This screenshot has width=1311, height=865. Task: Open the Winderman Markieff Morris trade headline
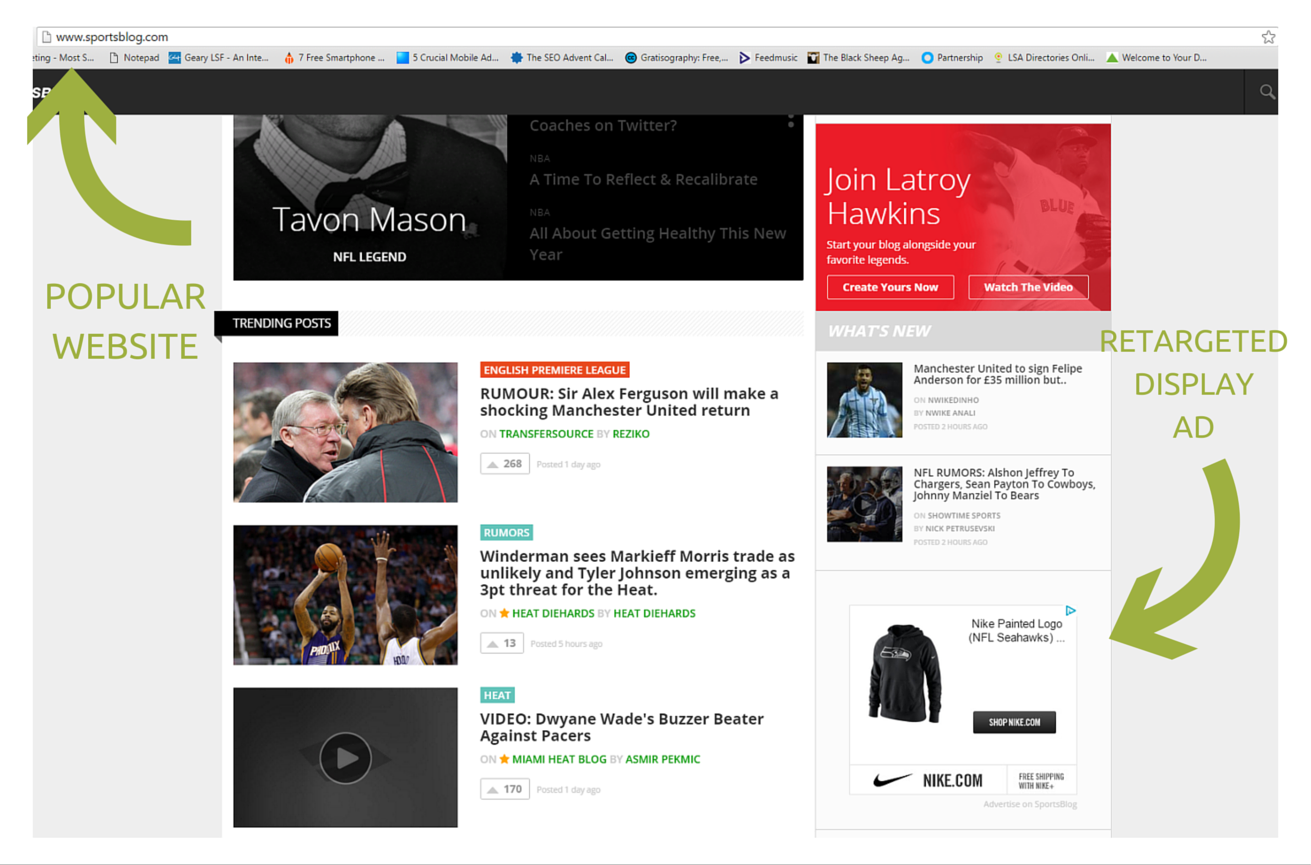[637, 573]
